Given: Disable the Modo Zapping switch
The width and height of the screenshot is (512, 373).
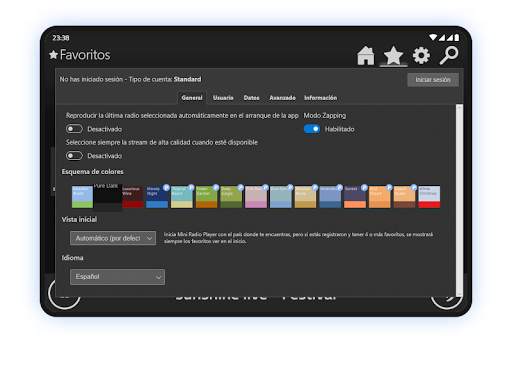Looking at the screenshot, I should click(312, 129).
